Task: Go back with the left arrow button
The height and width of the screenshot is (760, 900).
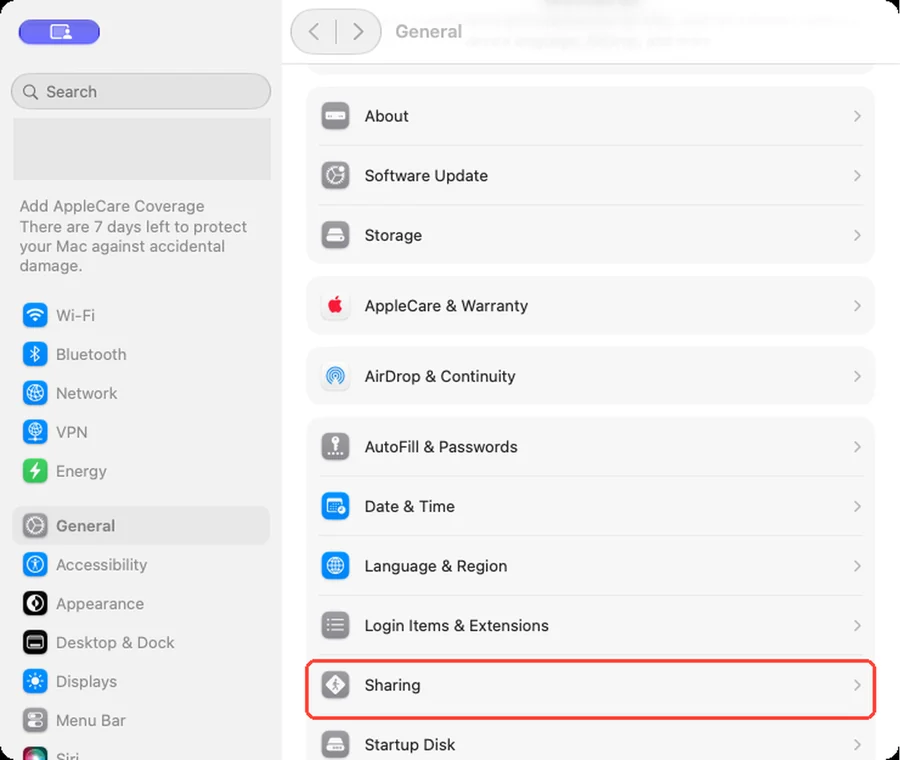Action: click(313, 32)
